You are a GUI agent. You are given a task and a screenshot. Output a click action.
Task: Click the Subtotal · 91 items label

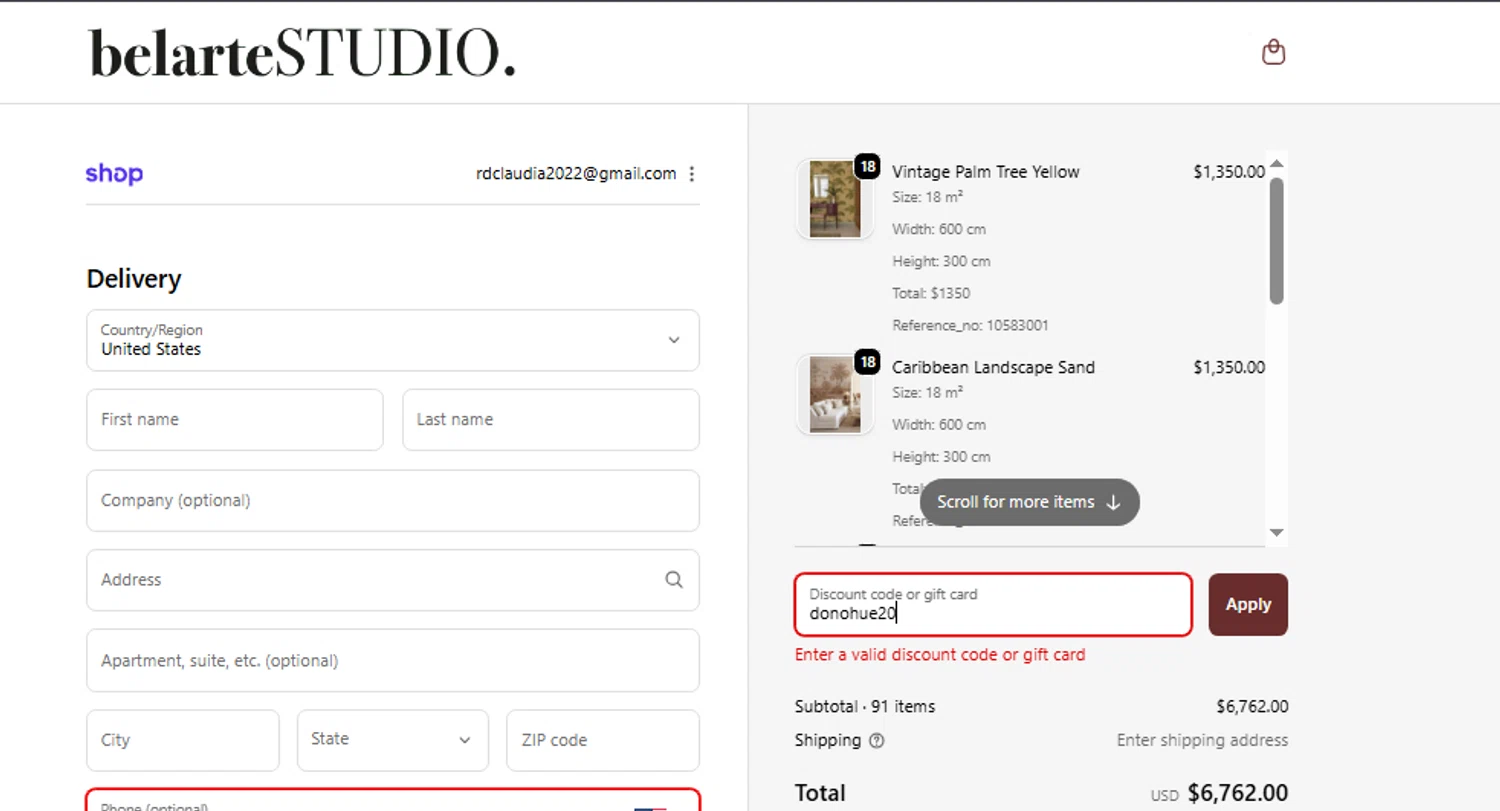[x=865, y=707]
